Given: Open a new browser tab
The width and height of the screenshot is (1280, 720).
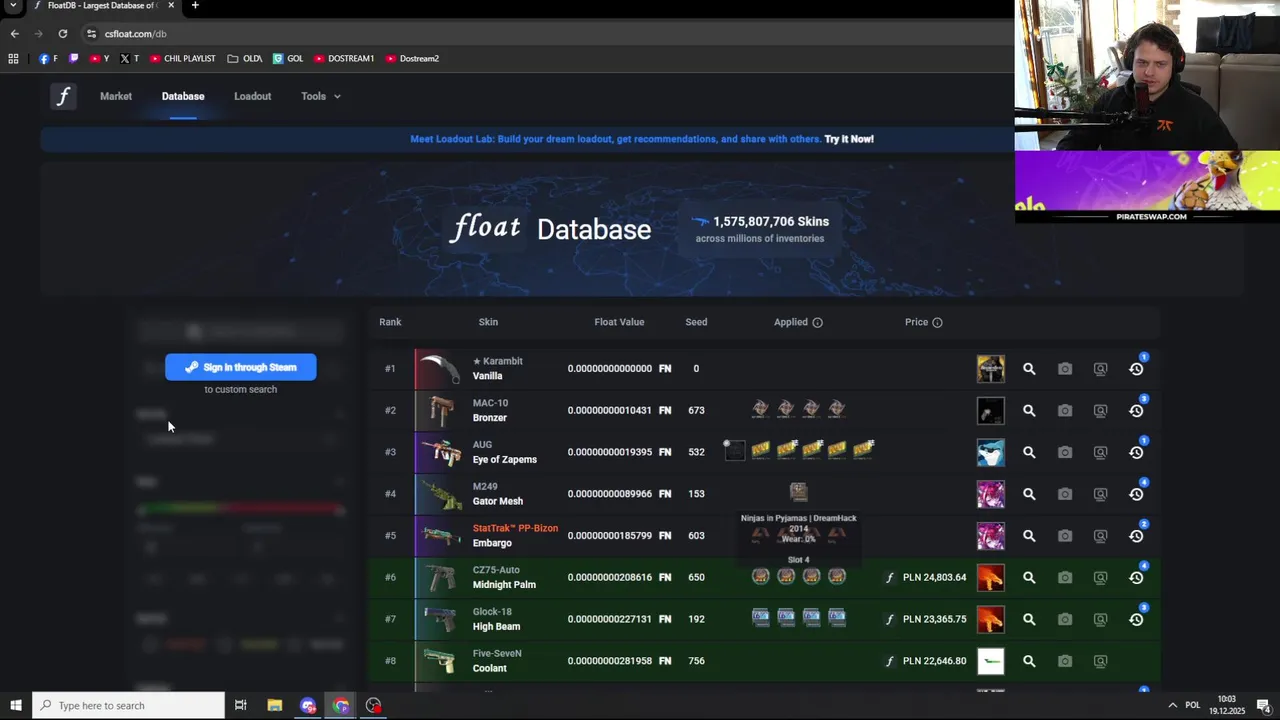Looking at the screenshot, I should coord(195,5).
